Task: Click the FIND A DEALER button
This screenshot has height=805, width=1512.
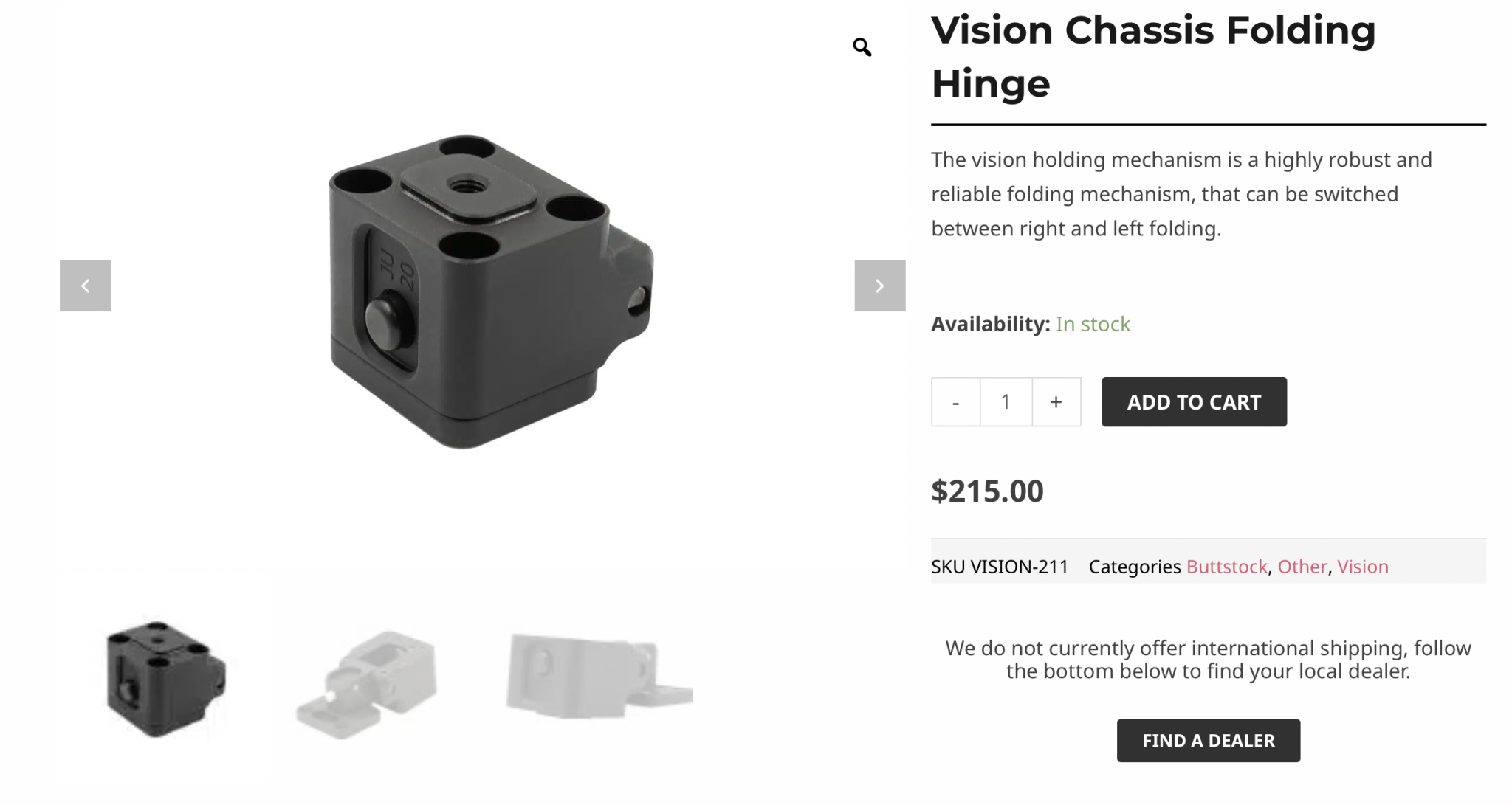Action: [x=1208, y=740]
